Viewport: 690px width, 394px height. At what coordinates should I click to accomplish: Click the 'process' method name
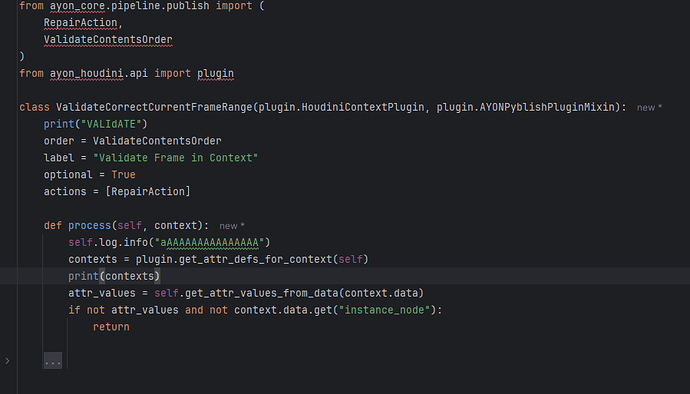point(89,225)
